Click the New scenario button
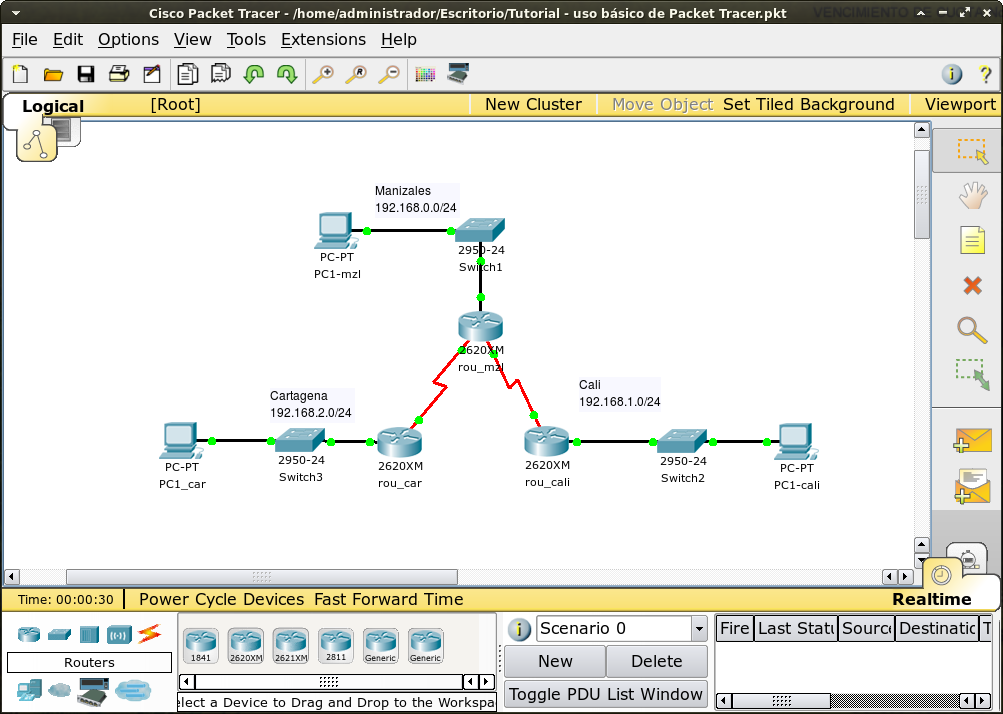Screen dimensions: 1003x714 [555, 661]
